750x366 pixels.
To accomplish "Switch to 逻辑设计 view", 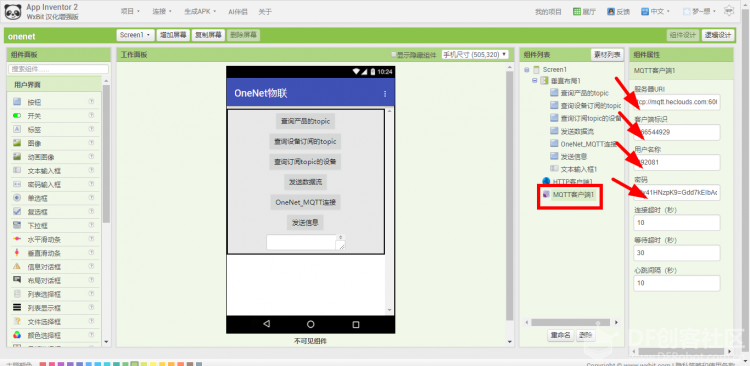I will coord(717,35).
